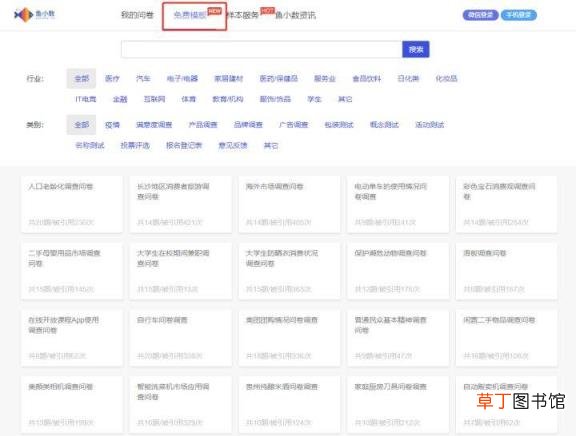
Task: Open the 保护濒危动物调查问卷 card
Action: [398, 271]
